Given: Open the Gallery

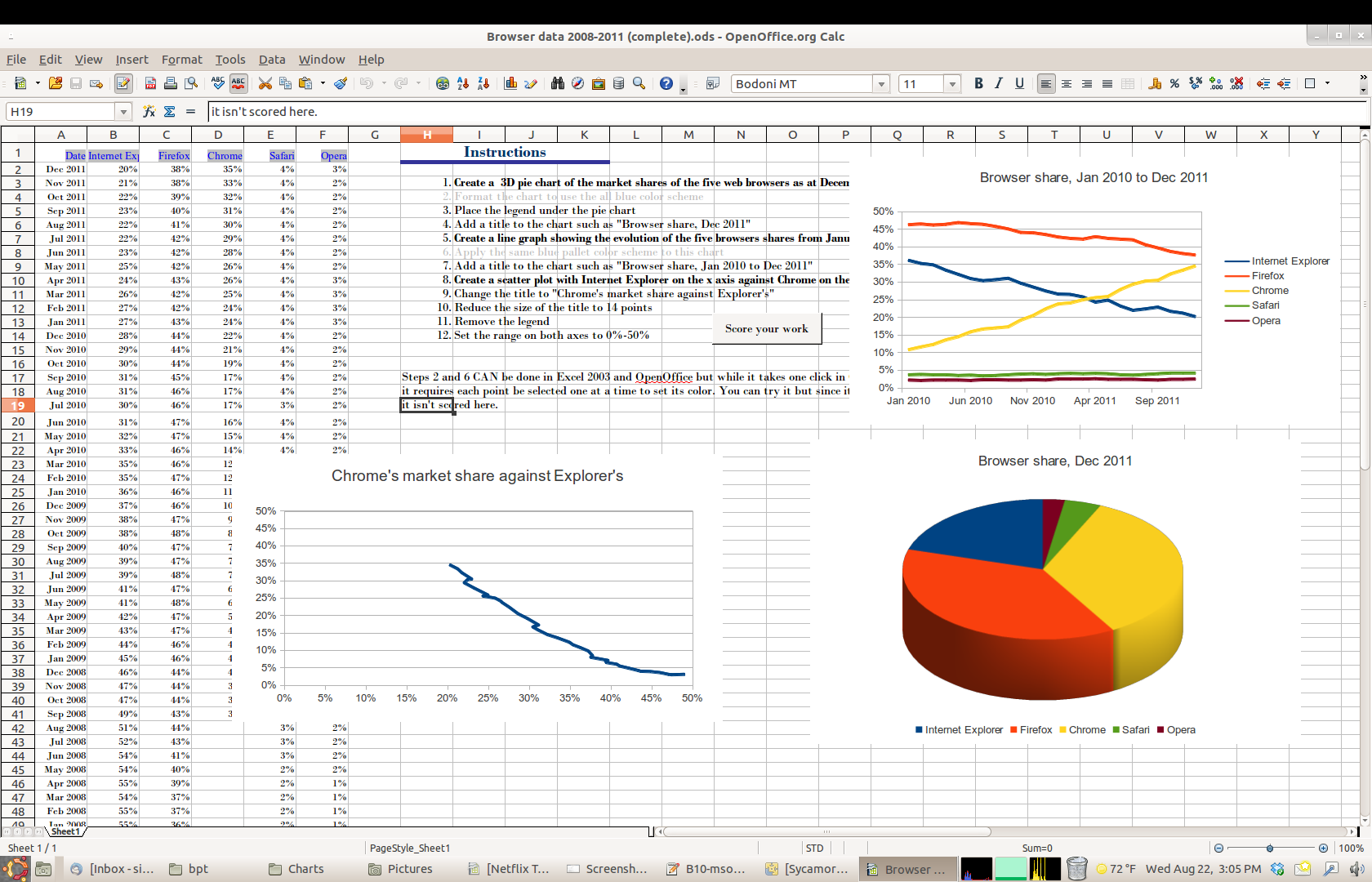Looking at the screenshot, I should [599, 83].
